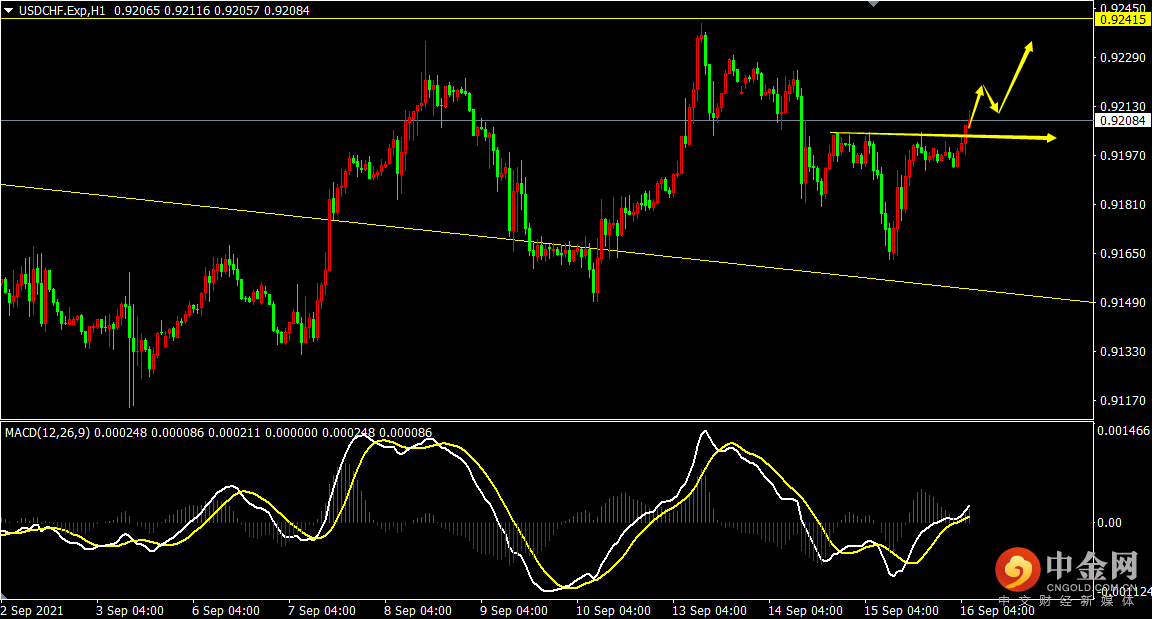Click the 中金网 watermark text

tap(1092, 567)
